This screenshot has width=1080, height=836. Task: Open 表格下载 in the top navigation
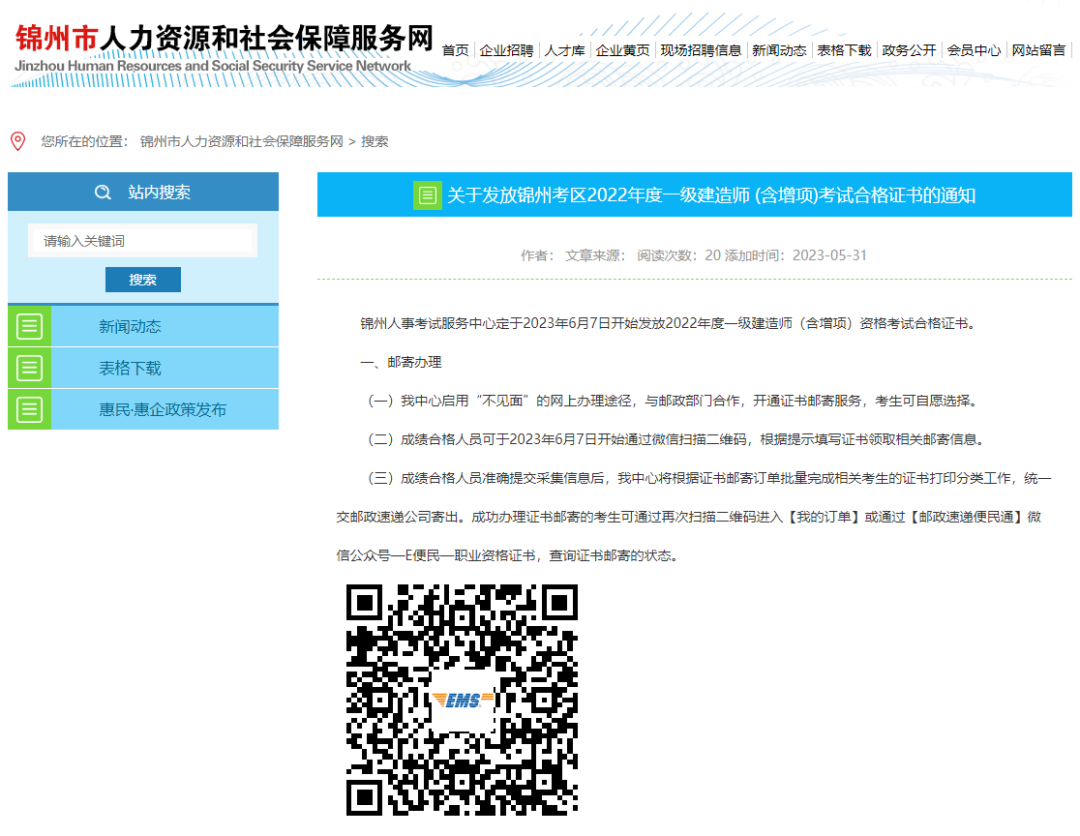click(844, 50)
